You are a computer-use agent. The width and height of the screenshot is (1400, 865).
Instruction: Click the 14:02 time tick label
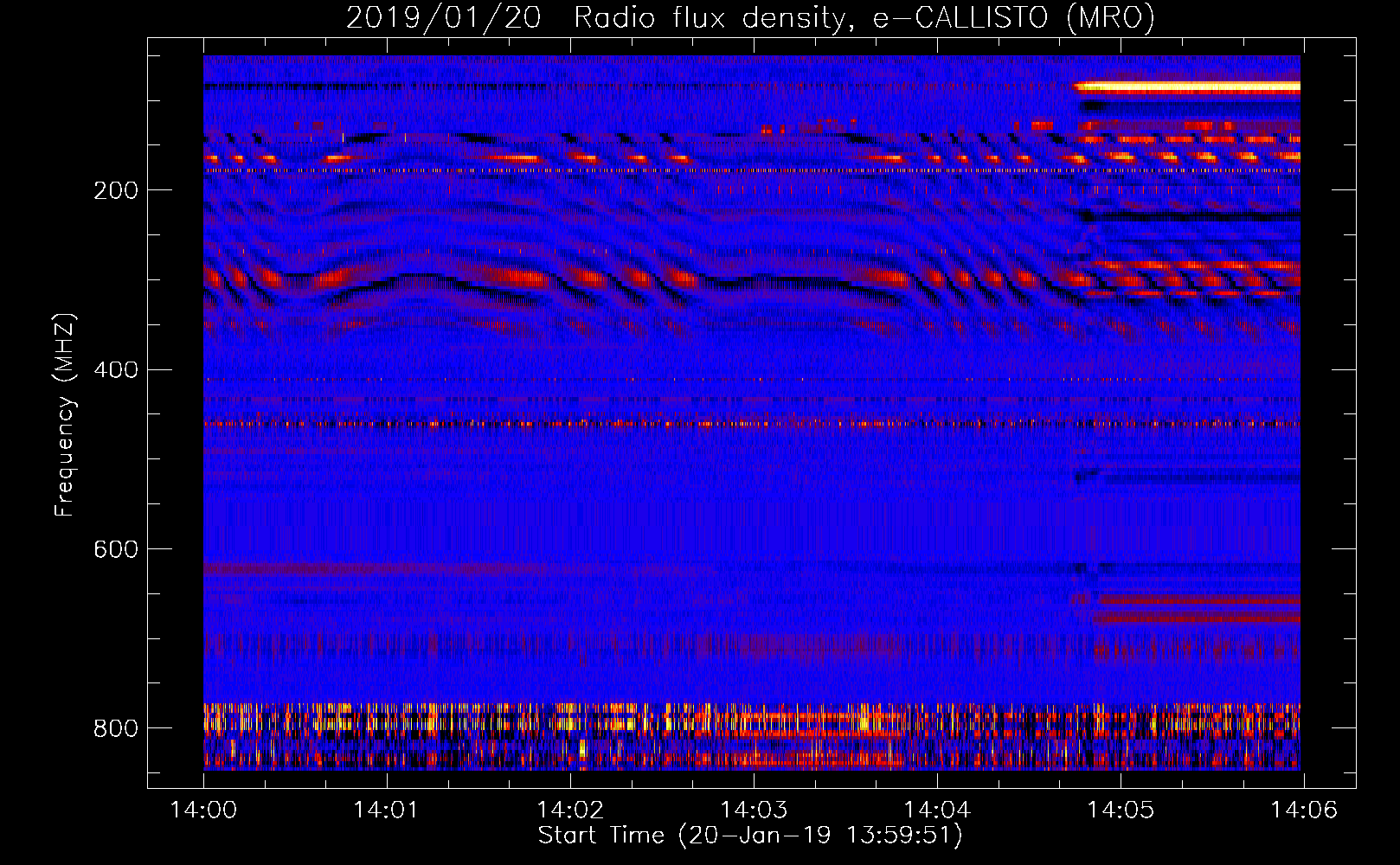(570, 811)
